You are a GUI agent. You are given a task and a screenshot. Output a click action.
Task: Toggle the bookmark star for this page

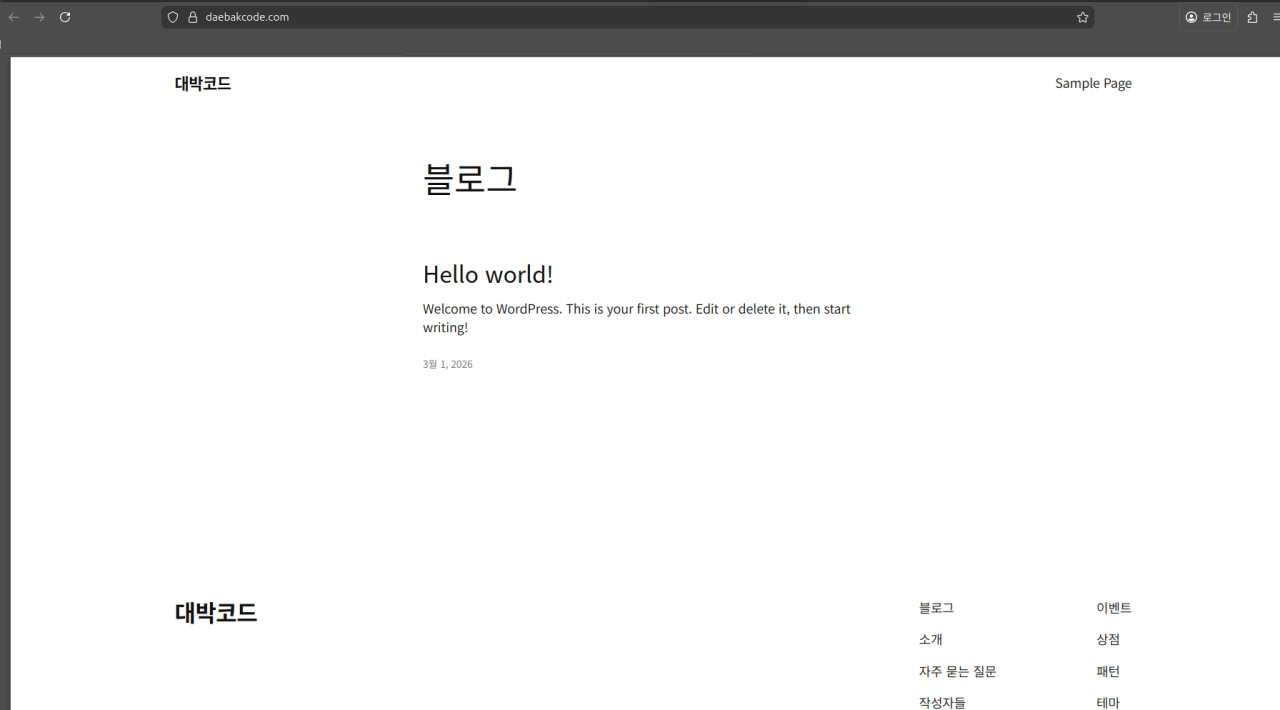click(1082, 17)
